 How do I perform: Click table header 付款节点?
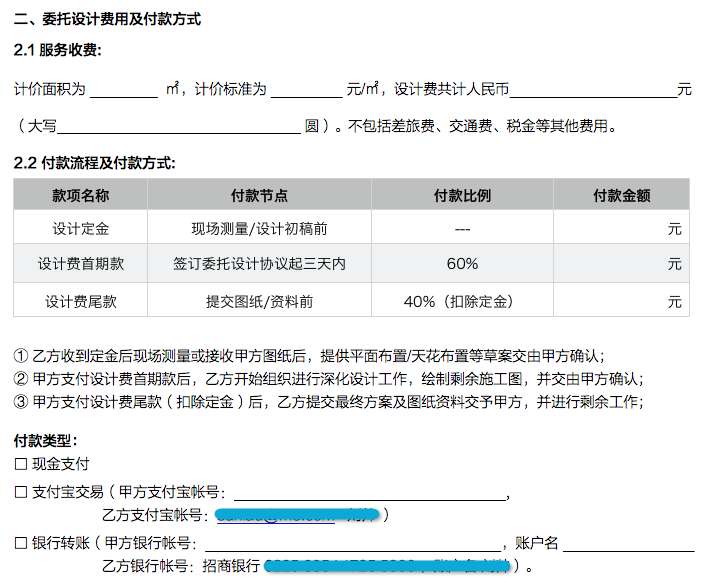259,195
